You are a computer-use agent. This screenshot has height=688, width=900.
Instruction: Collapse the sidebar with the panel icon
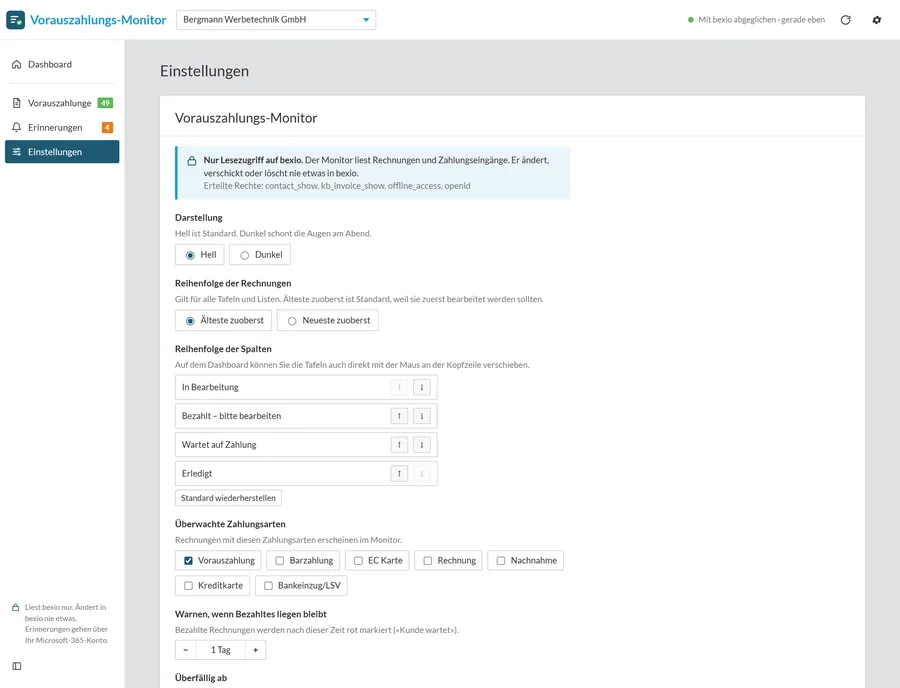tap(17, 666)
